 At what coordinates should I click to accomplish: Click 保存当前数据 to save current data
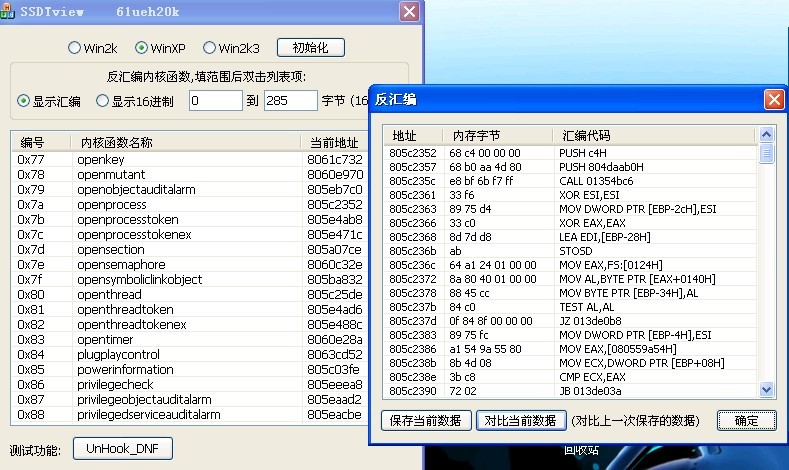point(426,420)
